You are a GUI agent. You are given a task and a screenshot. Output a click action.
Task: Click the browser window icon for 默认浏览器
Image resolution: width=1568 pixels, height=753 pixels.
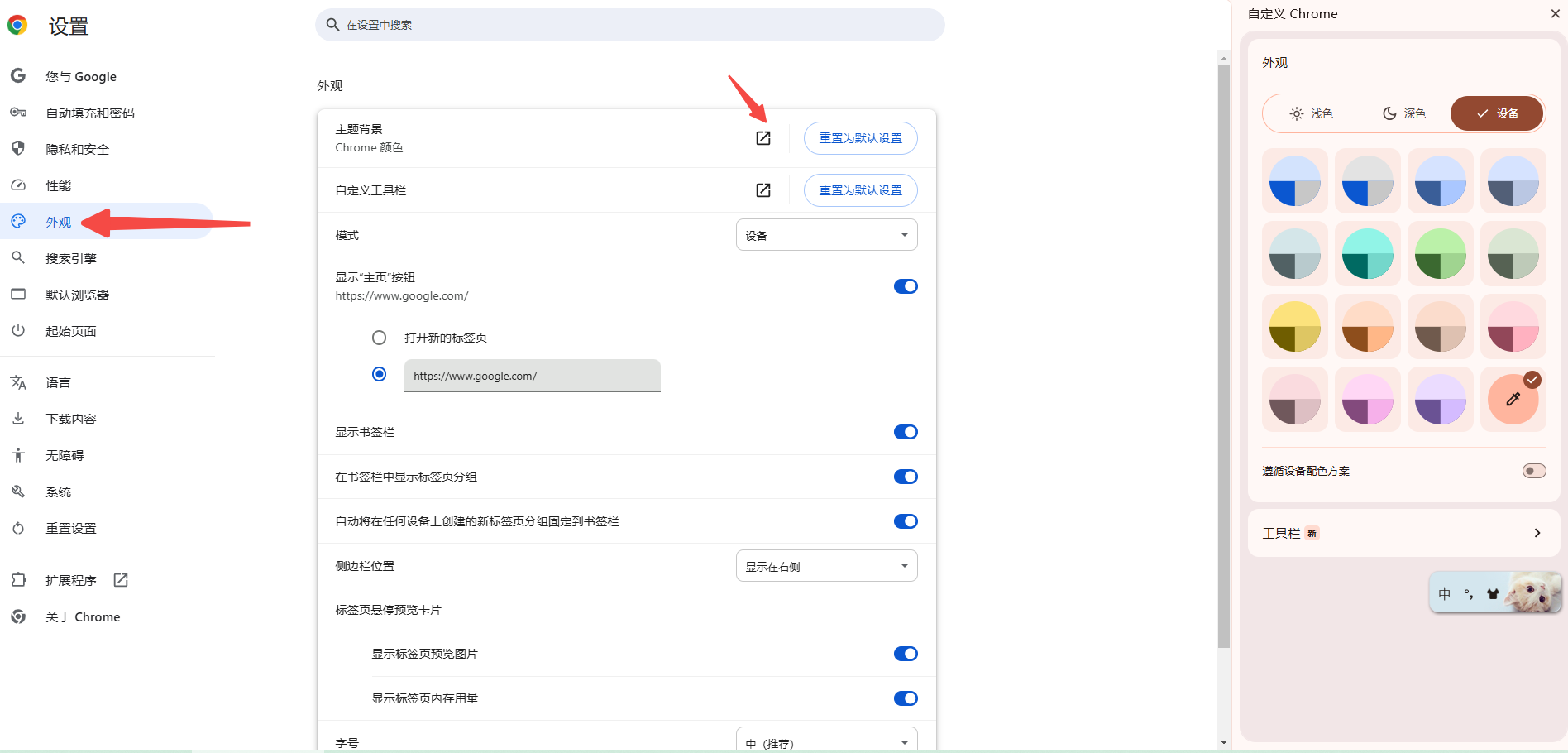(x=18, y=295)
